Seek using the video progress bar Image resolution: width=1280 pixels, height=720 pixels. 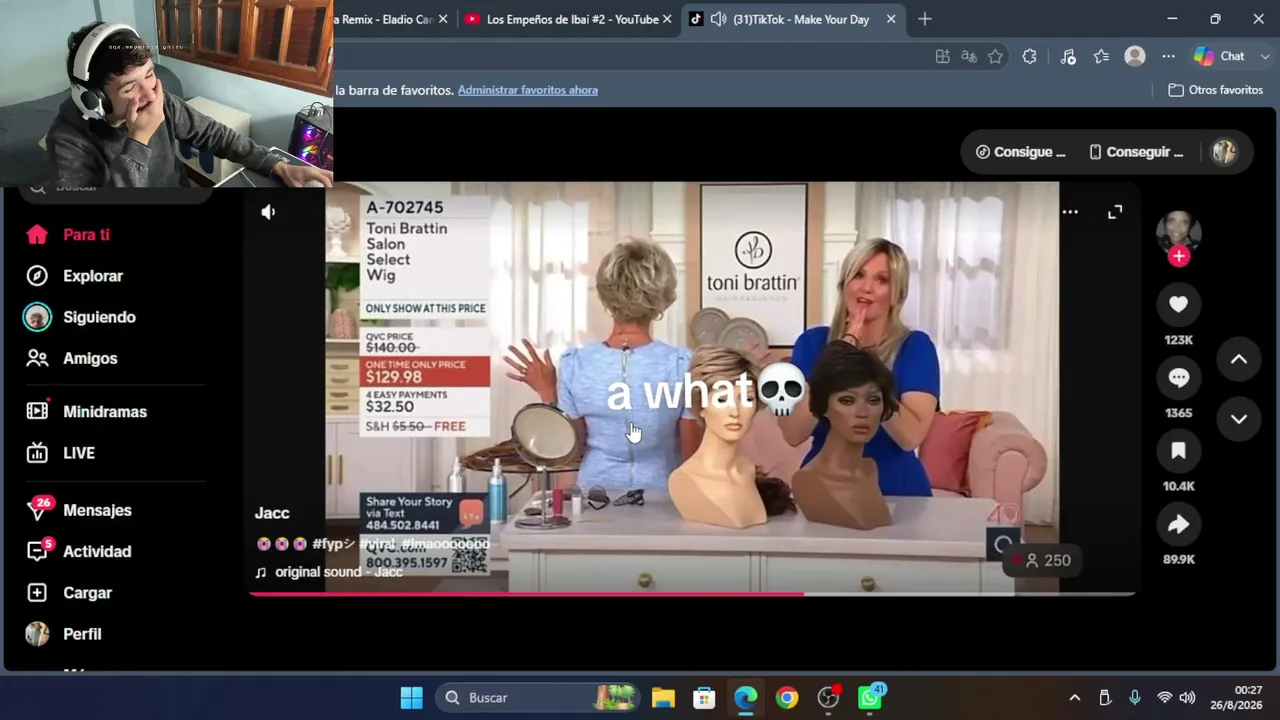692,594
